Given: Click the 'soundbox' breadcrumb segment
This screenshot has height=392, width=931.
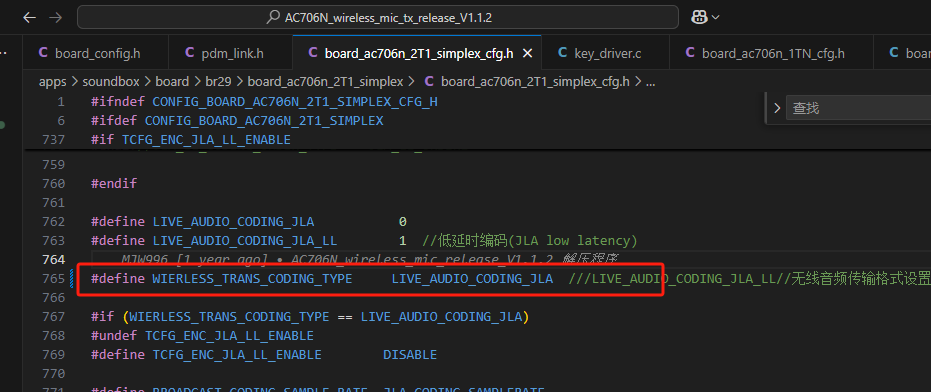Looking at the screenshot, I should point(111,82).
